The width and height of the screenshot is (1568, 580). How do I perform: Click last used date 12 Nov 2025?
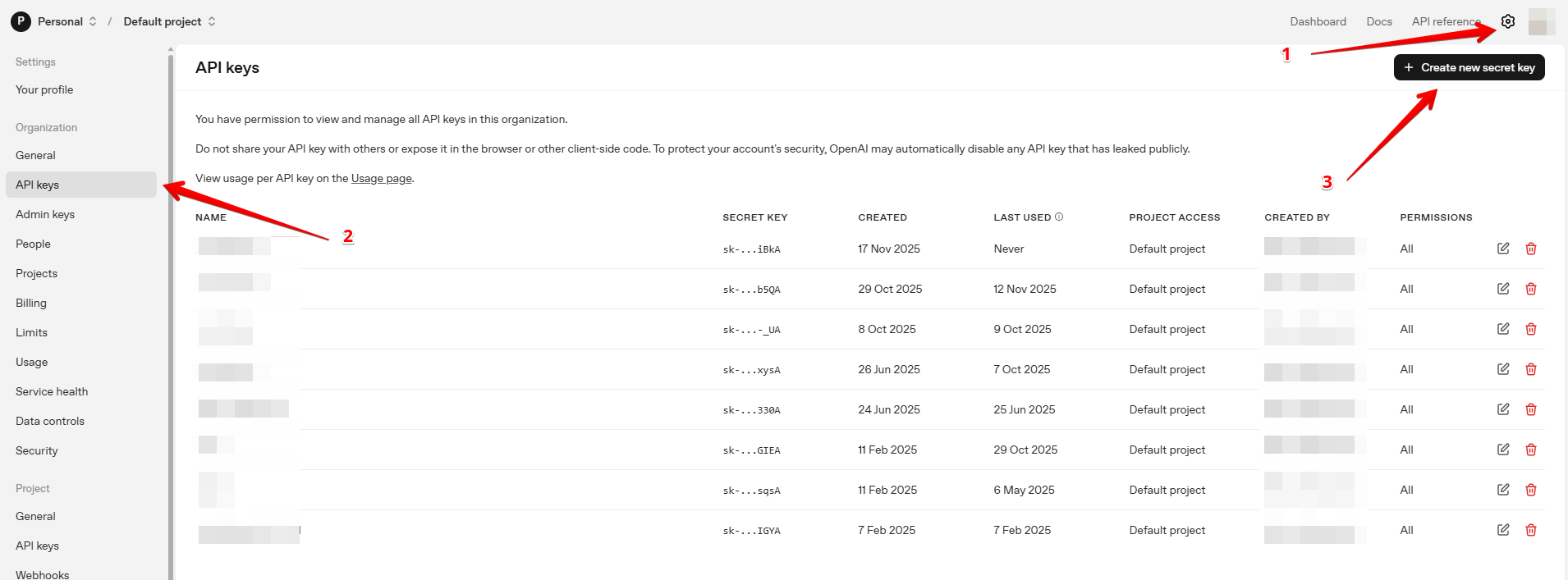pyautogui.click(x=1025, y=289)
